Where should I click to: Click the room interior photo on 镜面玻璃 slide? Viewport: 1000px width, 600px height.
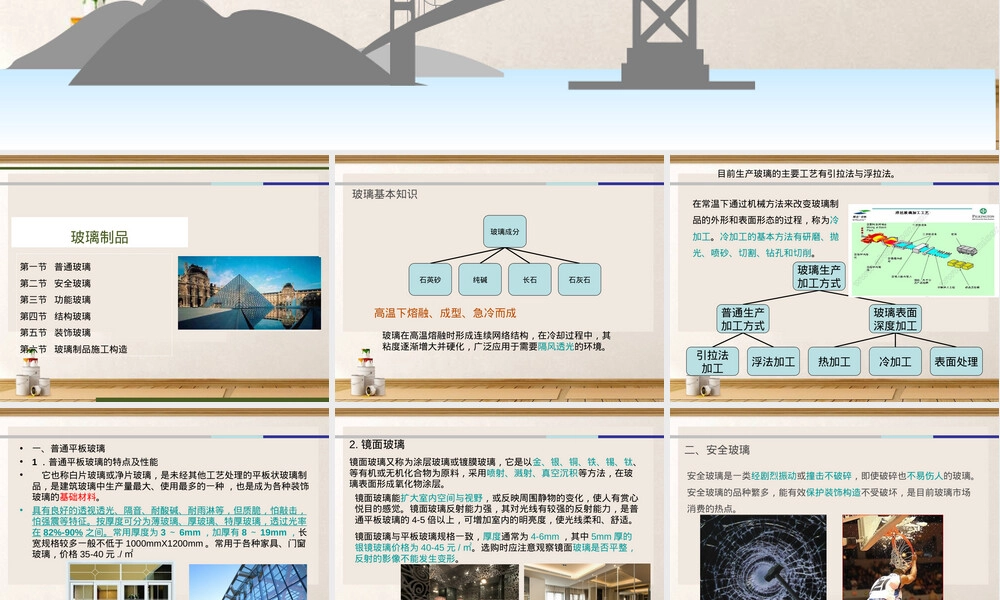click(x=587, y=582)
